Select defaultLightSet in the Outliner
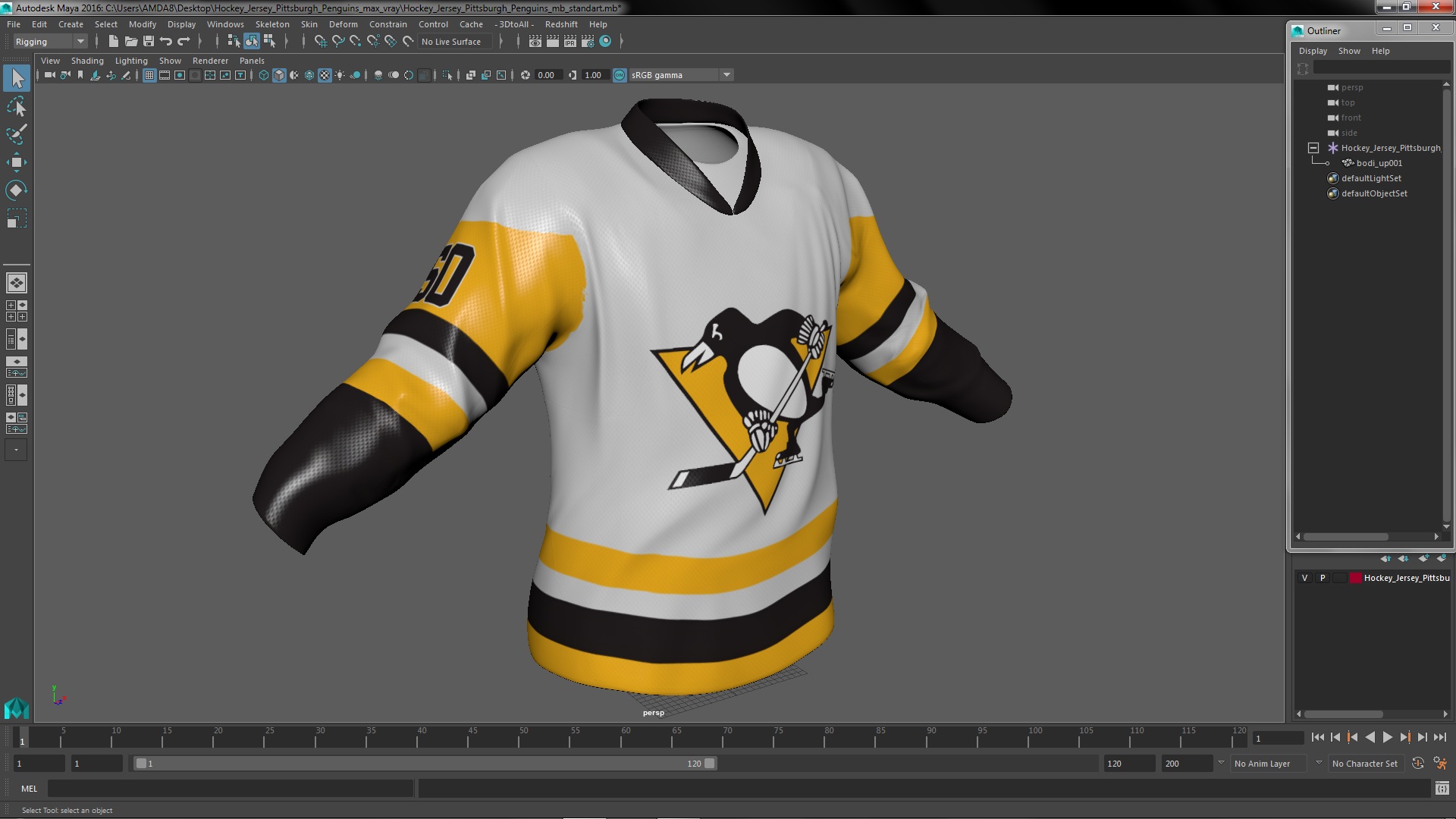The image size is (1456, 819). [1370, 178]
